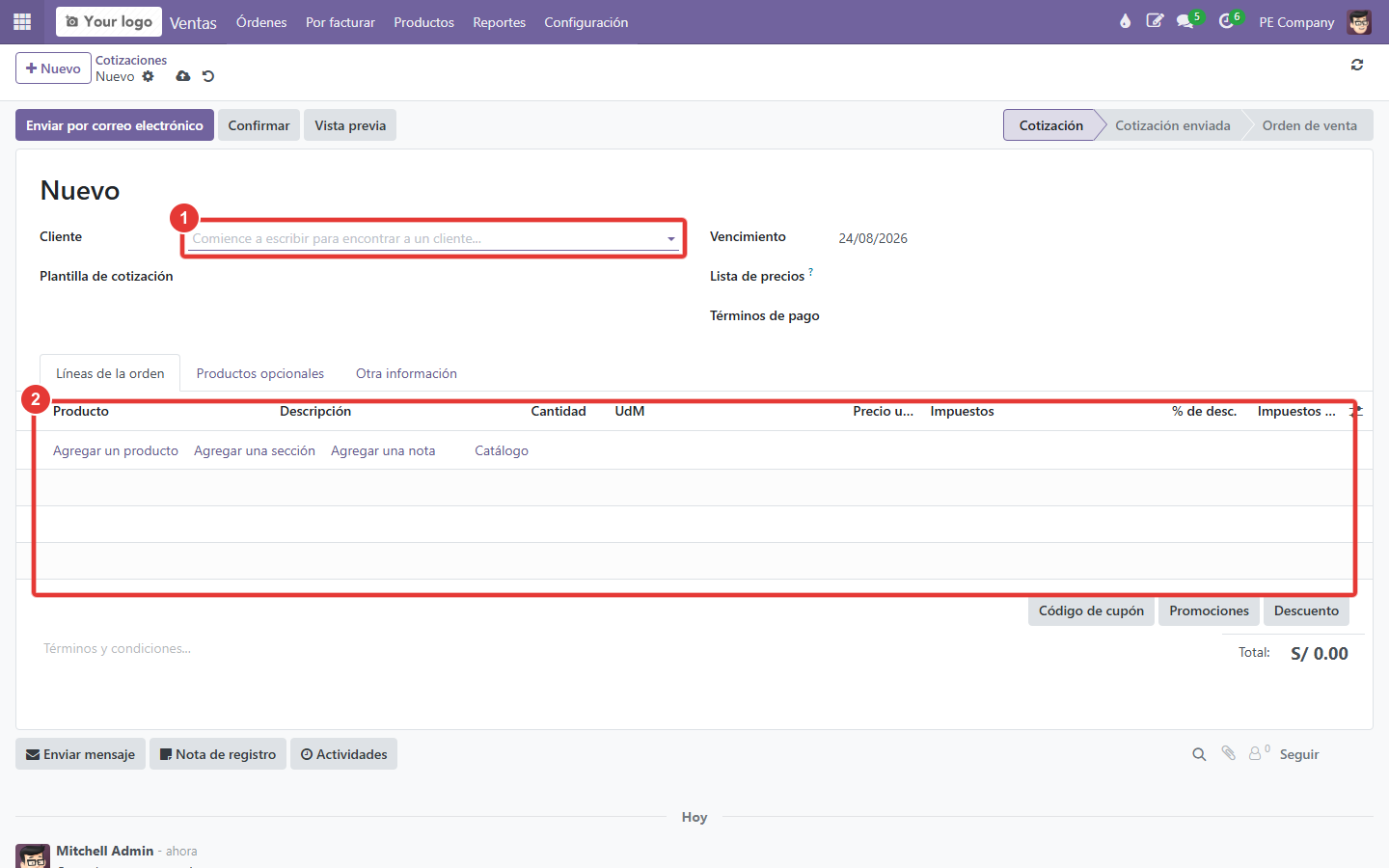Screen dimensions: 1389x868
Task: Open the conversations chat bubble icon
Action: click(1185, 21)
